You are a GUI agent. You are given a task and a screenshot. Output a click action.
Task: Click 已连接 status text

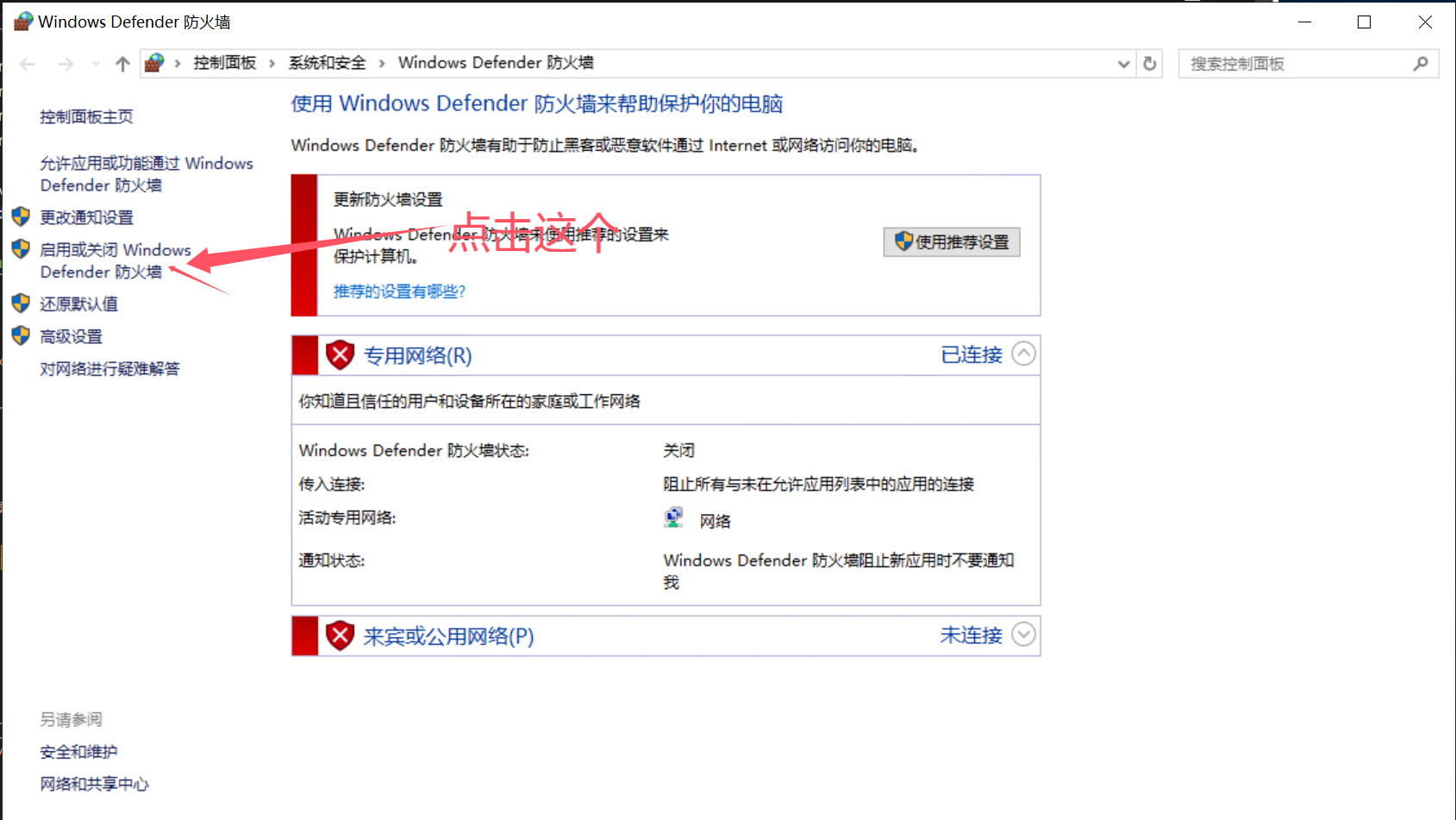coord(972,354)
